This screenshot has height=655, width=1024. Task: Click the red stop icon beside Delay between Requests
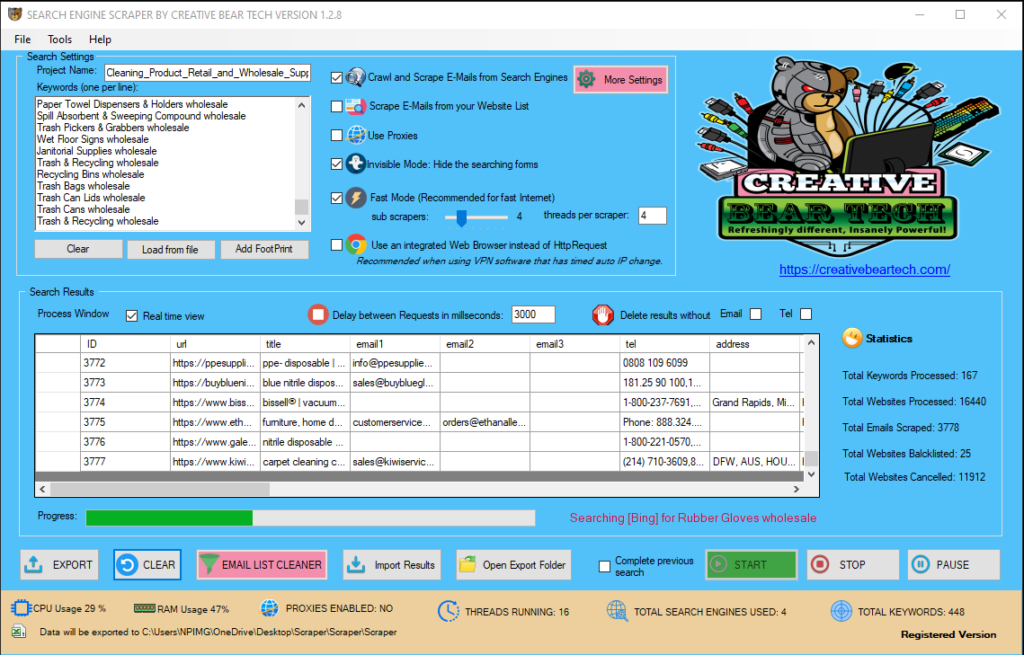coord(318,315)
